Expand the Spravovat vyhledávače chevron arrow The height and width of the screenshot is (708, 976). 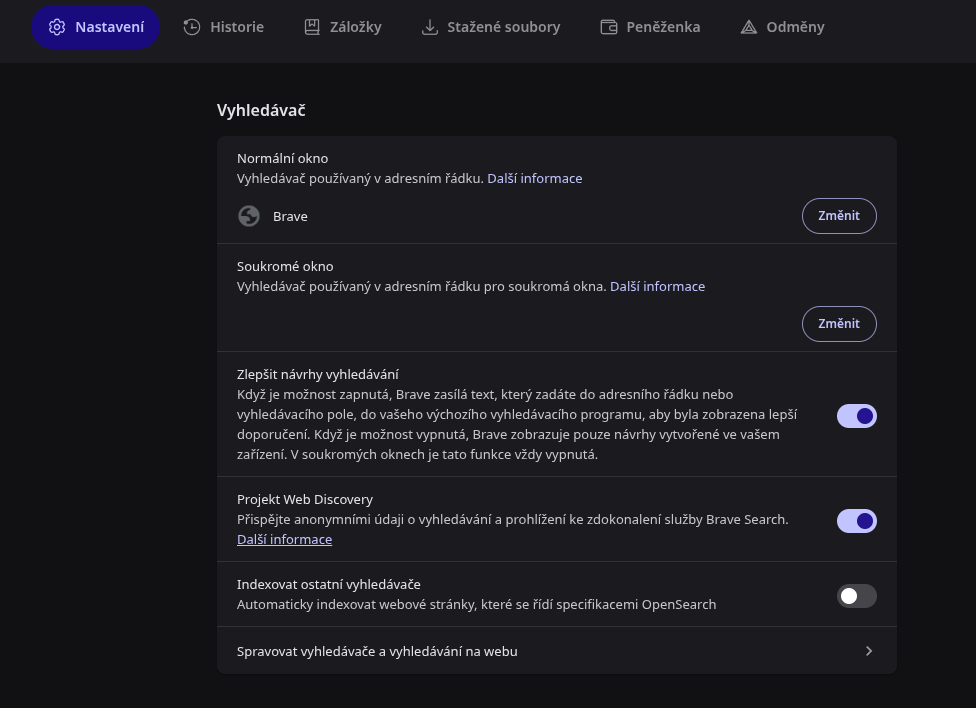click(x=868, y=651)
